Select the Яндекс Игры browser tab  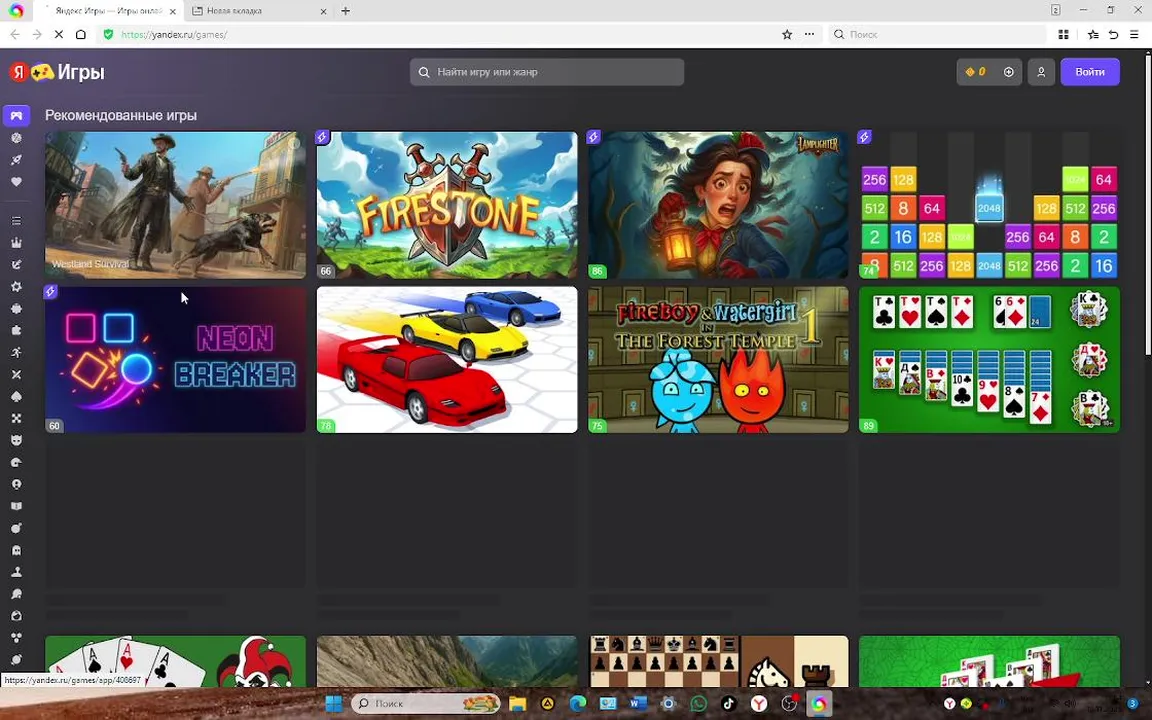point(108,11)
